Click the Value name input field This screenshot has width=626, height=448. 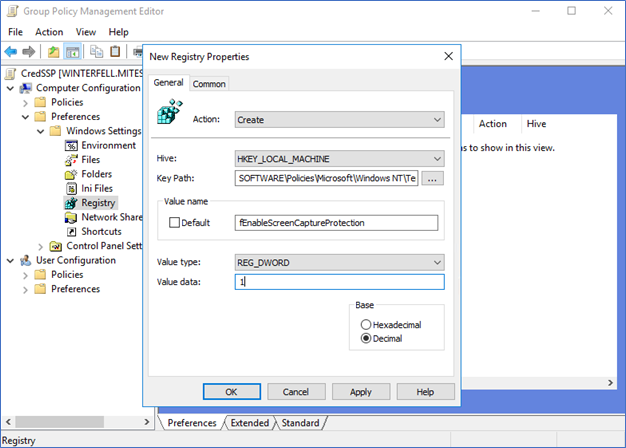point(336,223)
